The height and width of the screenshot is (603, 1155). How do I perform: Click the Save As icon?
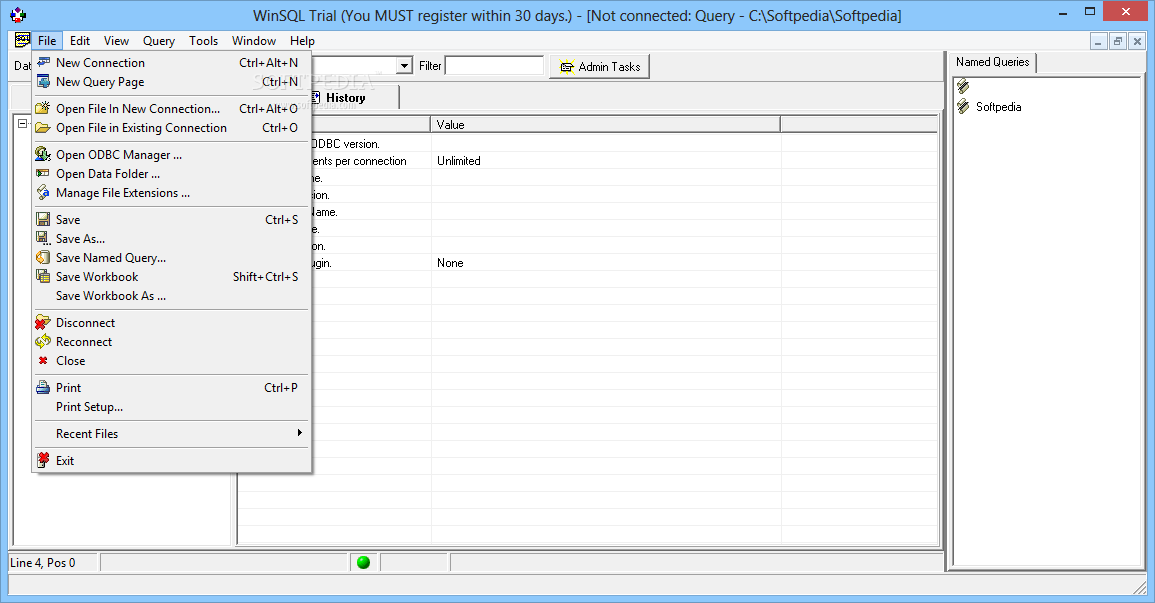tap(43, 239)
